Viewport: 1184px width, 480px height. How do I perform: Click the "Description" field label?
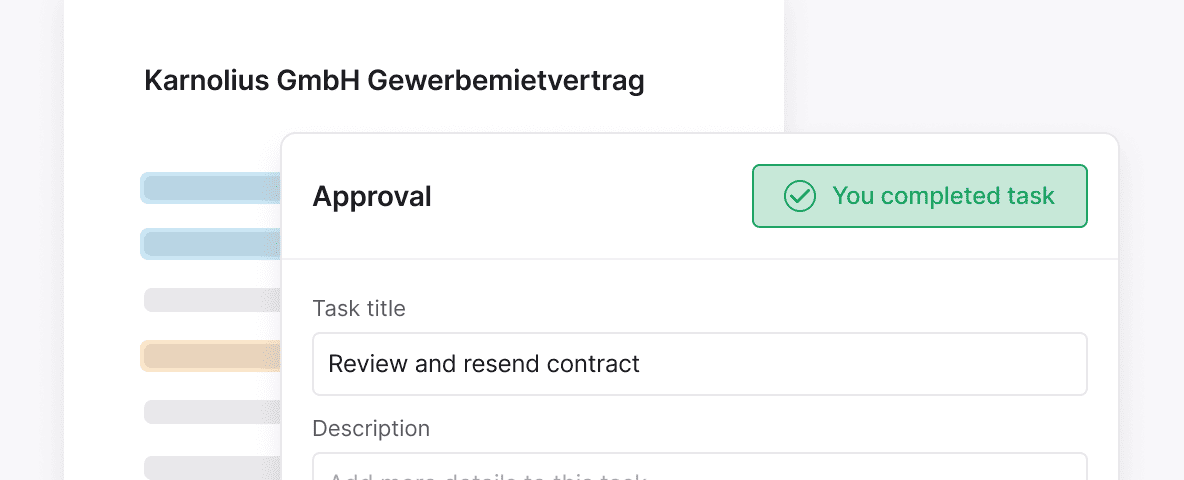(x=371, y=428)
